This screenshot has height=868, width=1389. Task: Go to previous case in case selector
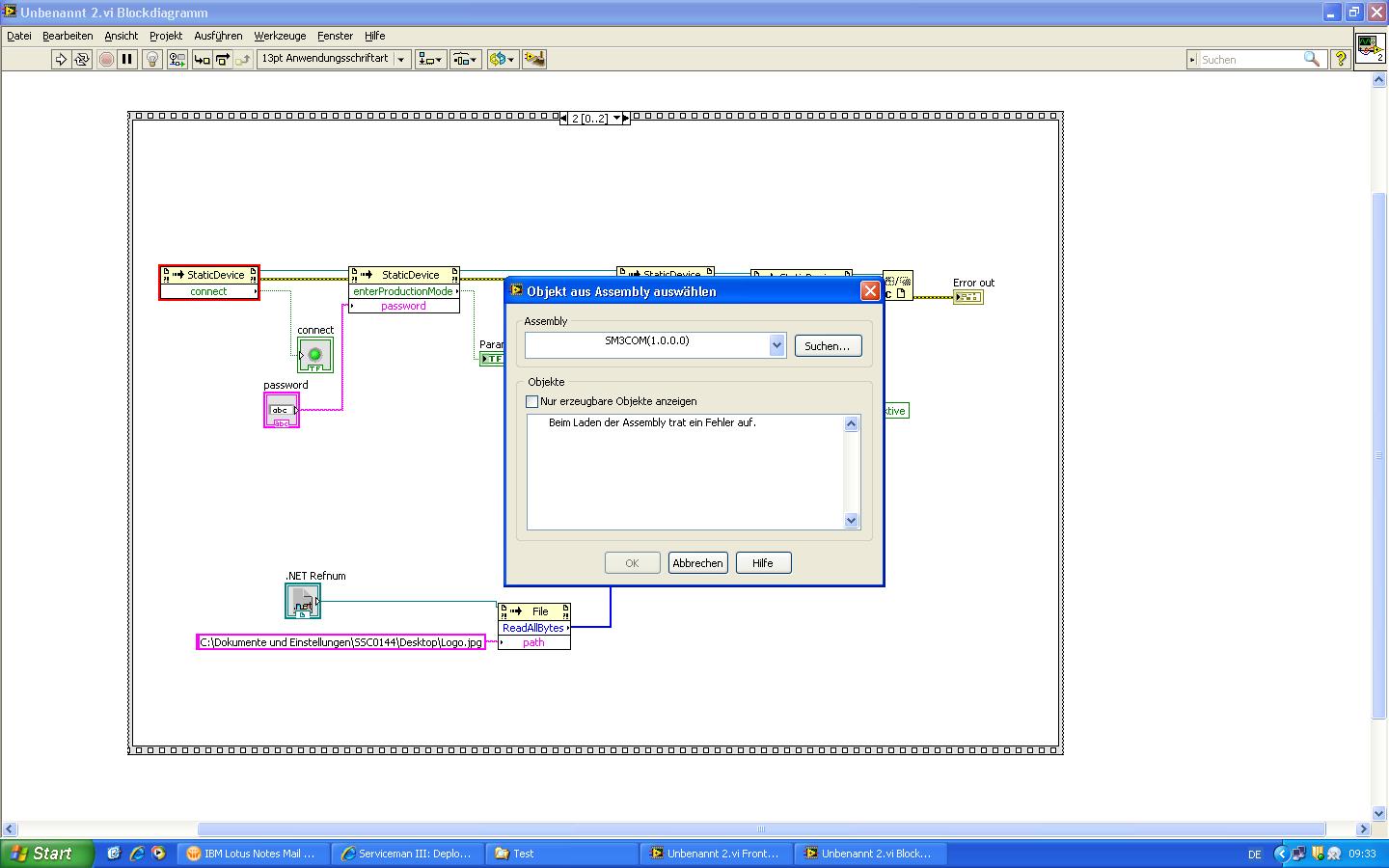563,119
